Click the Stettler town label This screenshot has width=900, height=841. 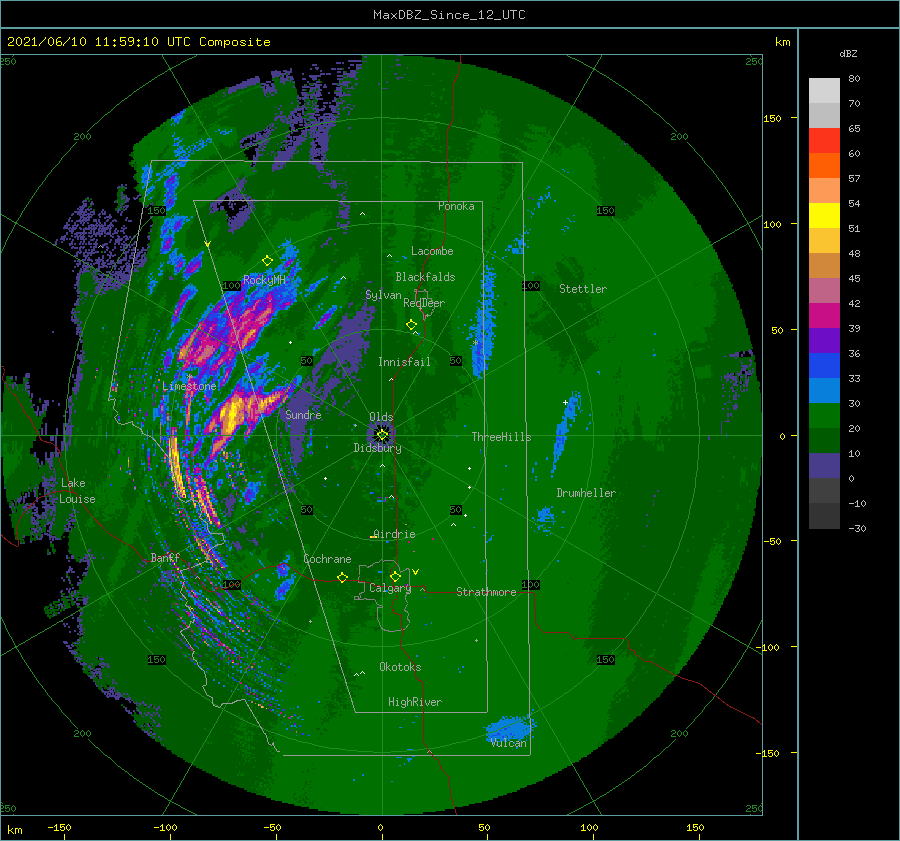point(583,289)
